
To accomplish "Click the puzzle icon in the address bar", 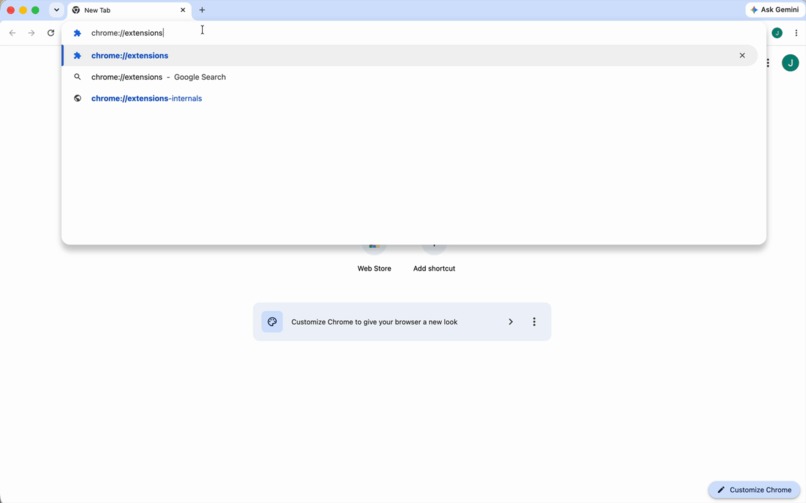I will 77,33.
